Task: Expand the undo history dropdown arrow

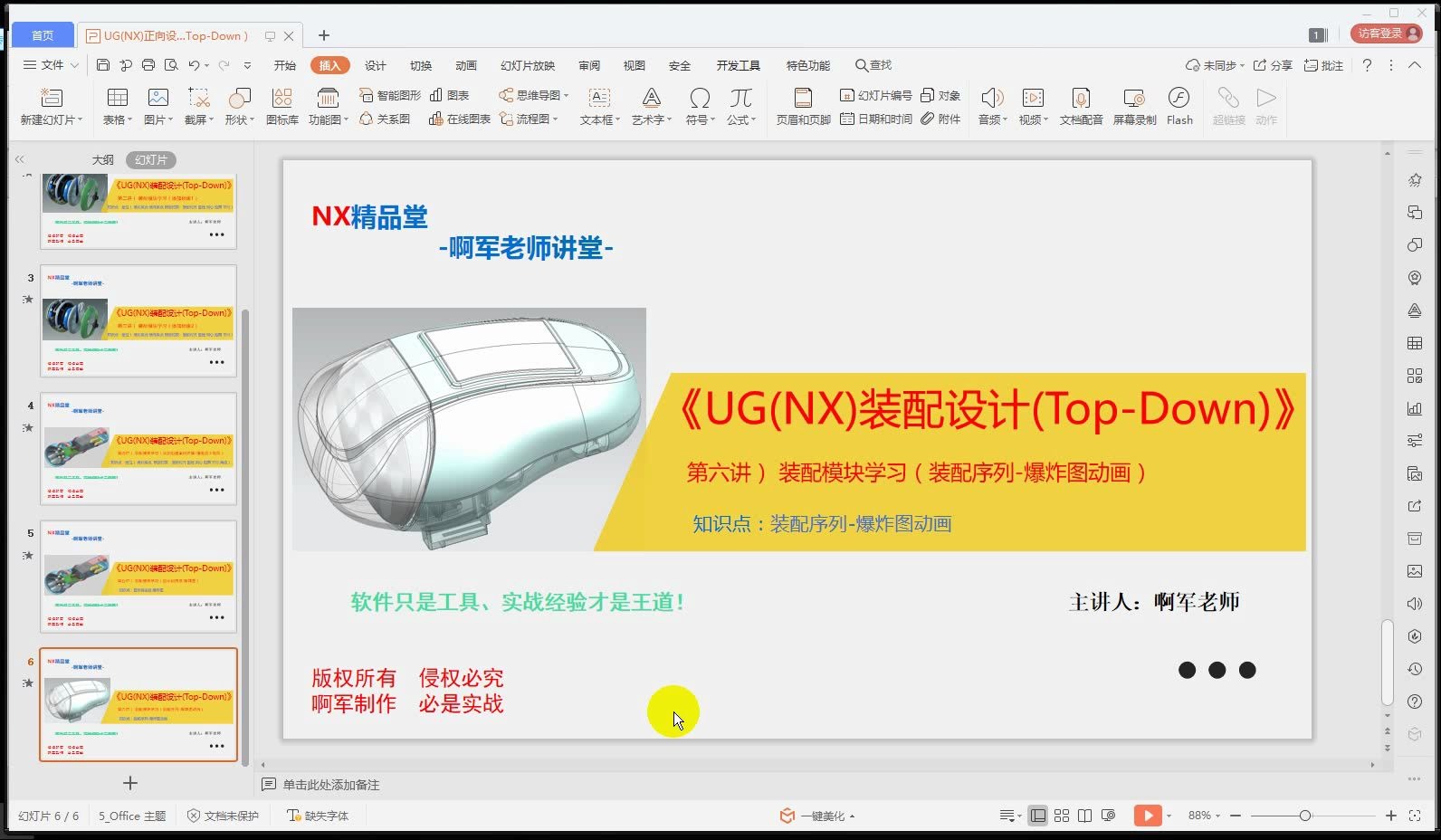Action: [206, 65]
